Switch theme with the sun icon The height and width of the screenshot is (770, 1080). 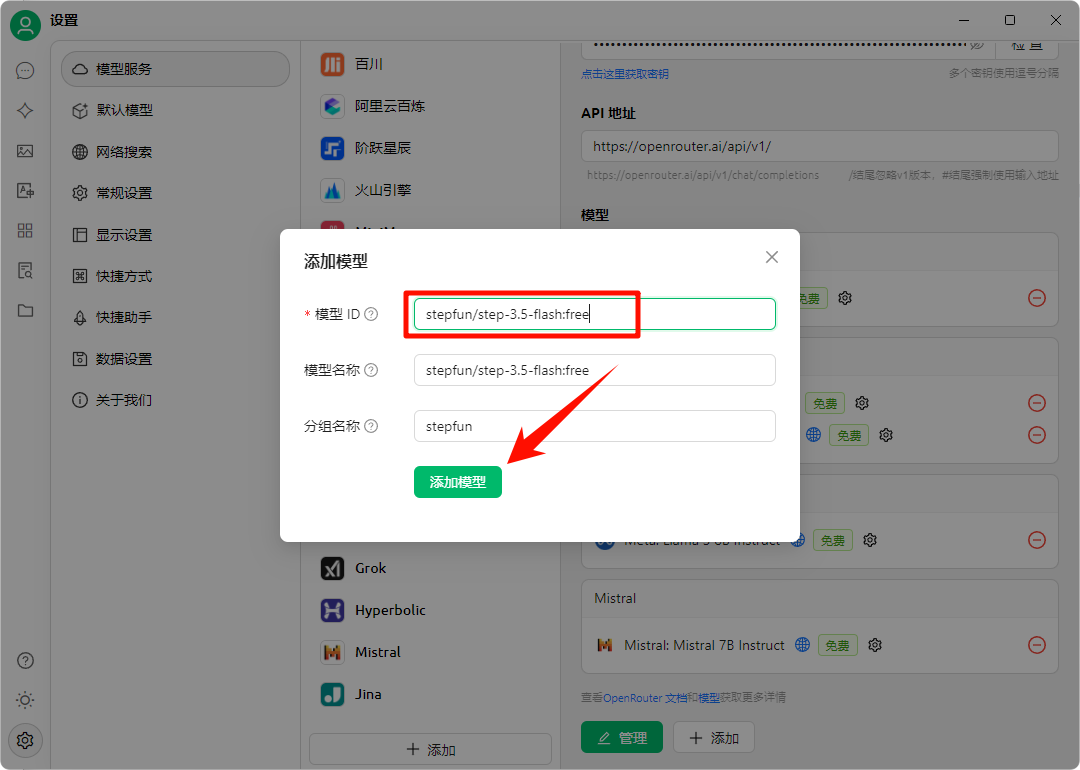pos(25,700)
